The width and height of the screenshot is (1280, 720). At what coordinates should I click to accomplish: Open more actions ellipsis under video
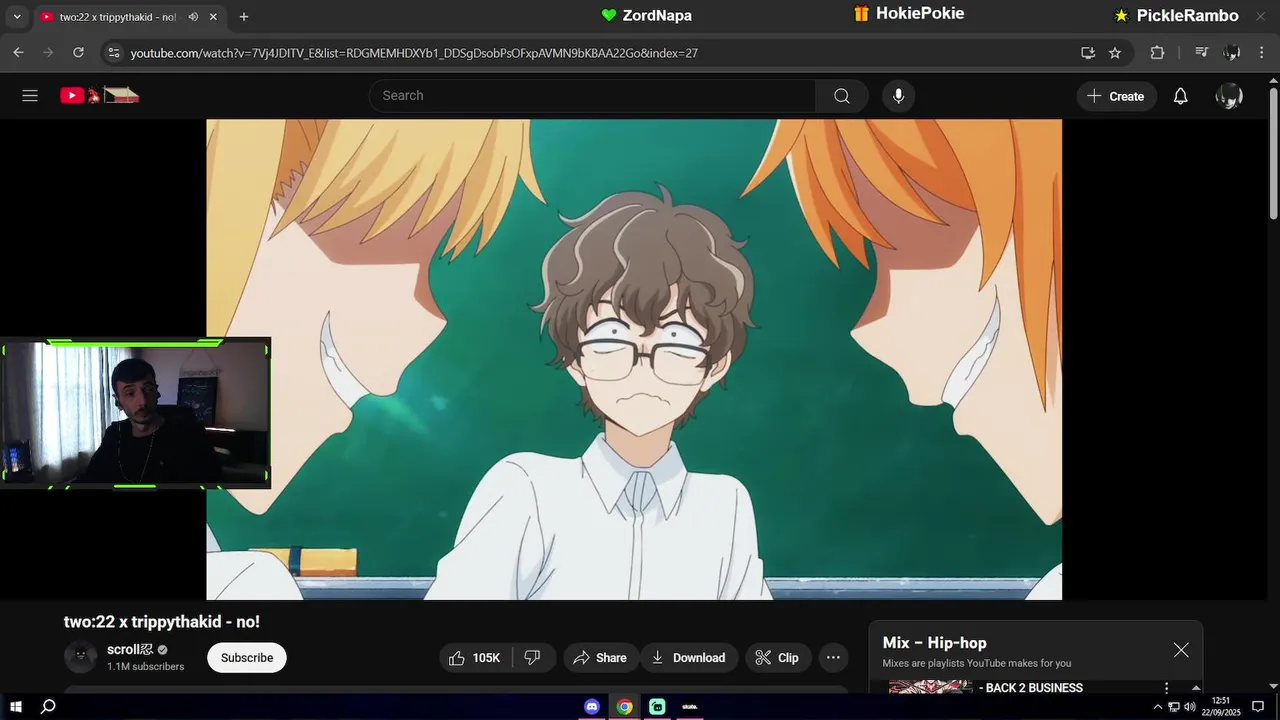pos(833,658)
